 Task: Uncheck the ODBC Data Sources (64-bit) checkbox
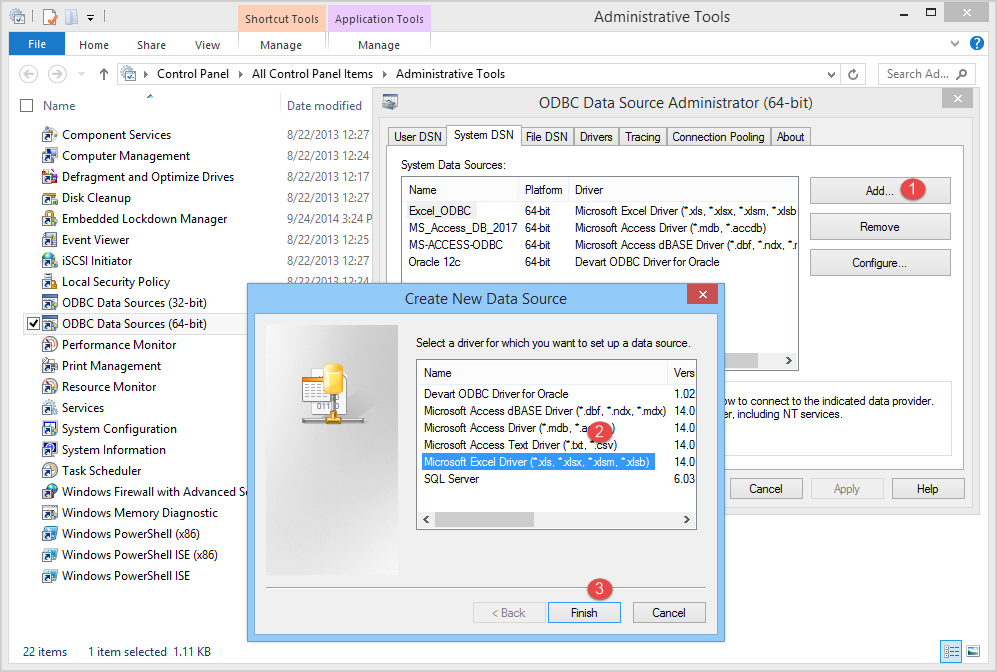[x=34, y=324]
